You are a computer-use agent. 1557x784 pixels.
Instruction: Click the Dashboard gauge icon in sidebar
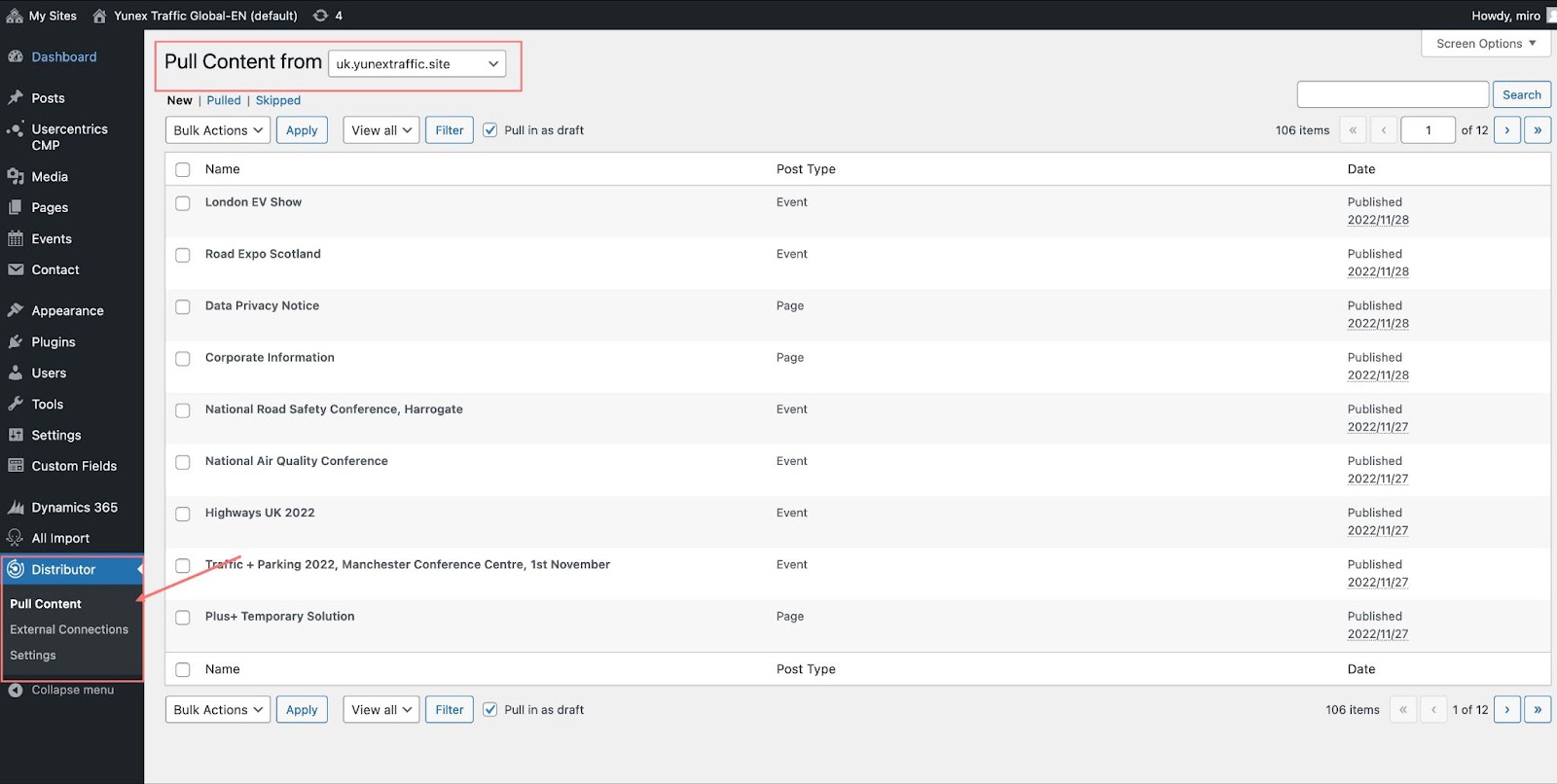coord(16,57)
